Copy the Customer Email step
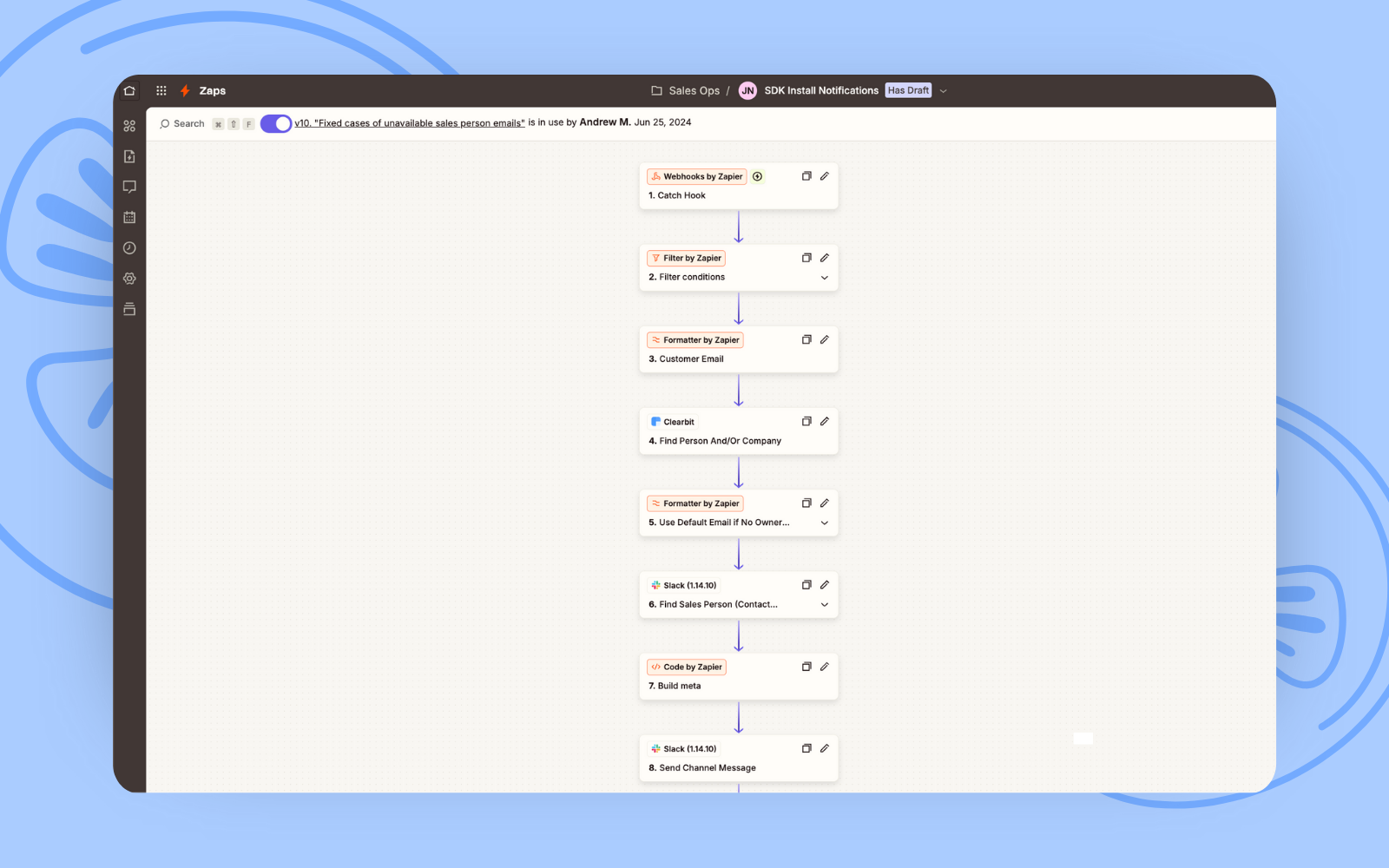1389x868 pixels. (x=806, y=339)
